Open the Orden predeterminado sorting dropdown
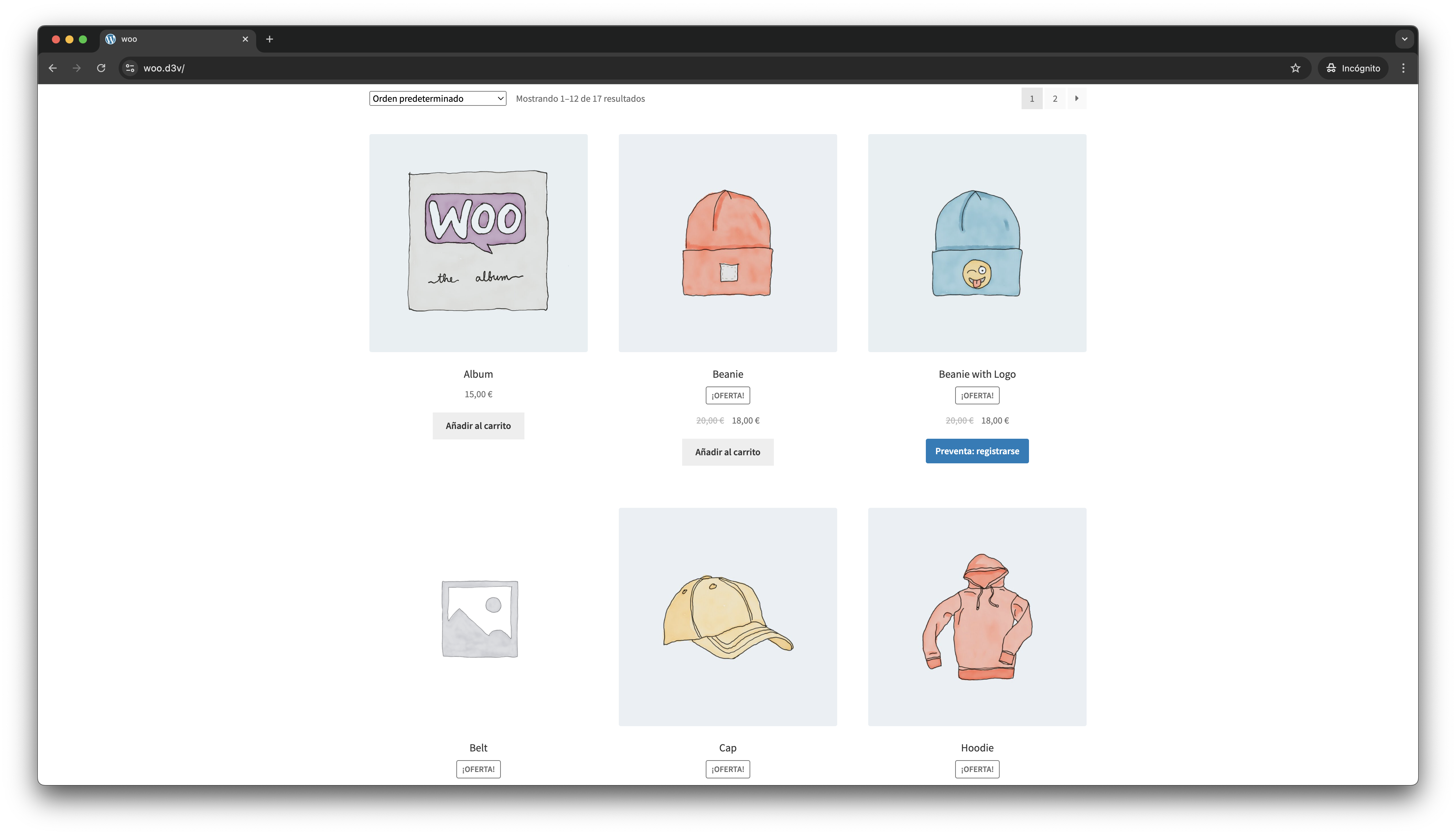The width and height of the screenshot is (1456, 835). [x=437, y=99]
